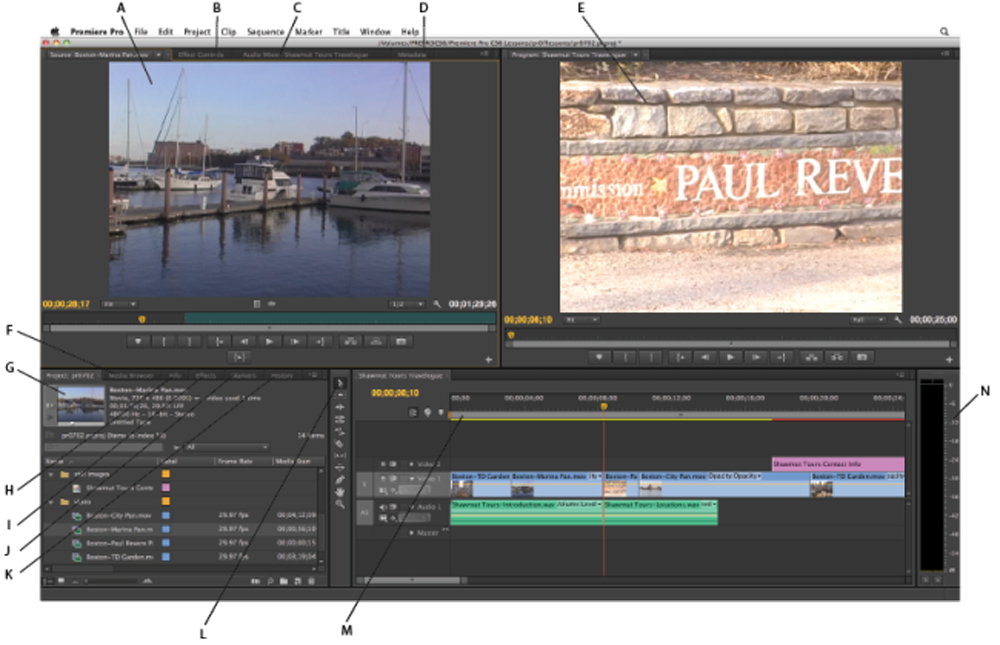Select the Selection tool in Tools panel
The width and height of the screenshot is (1000, 645).
click(340, 383)
